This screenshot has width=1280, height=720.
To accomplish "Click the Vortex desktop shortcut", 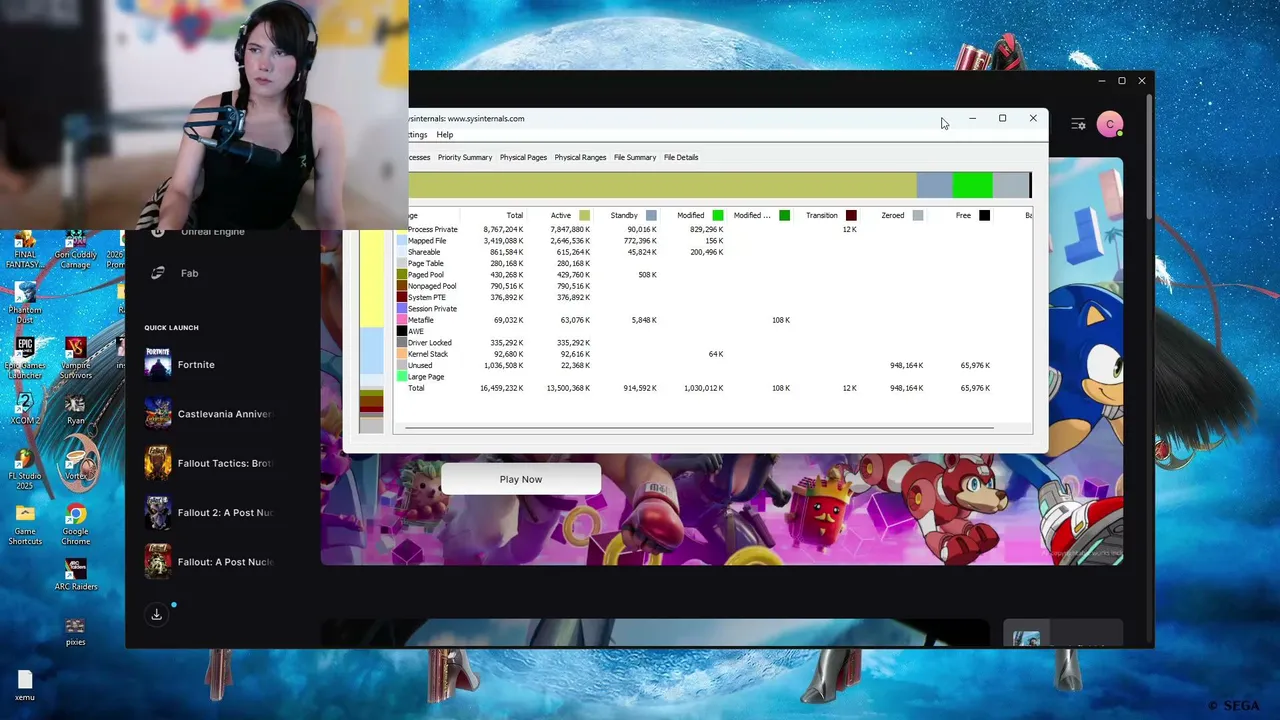I will 75,463.
